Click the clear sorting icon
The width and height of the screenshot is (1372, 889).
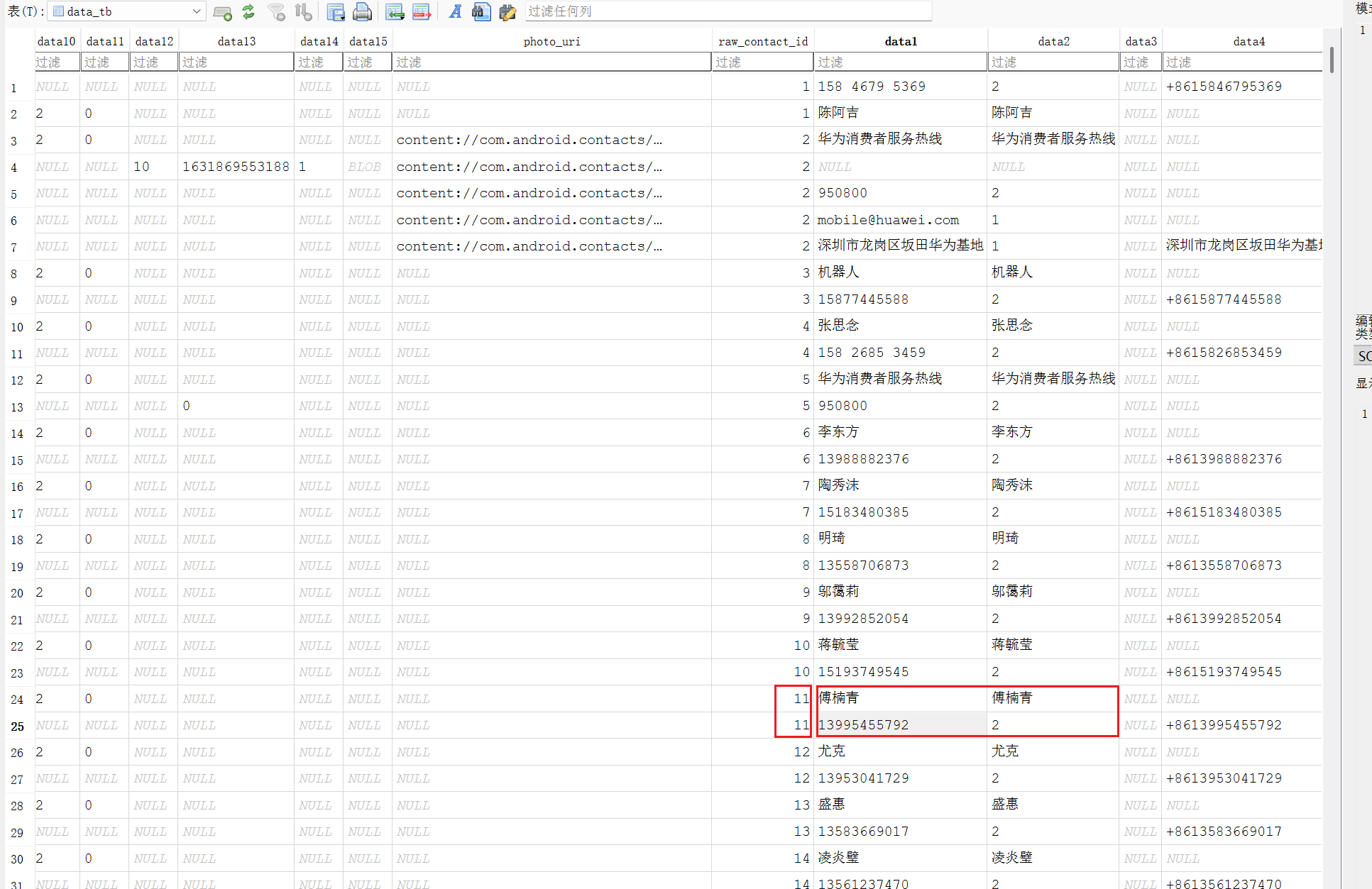click(x=304, y=11)
